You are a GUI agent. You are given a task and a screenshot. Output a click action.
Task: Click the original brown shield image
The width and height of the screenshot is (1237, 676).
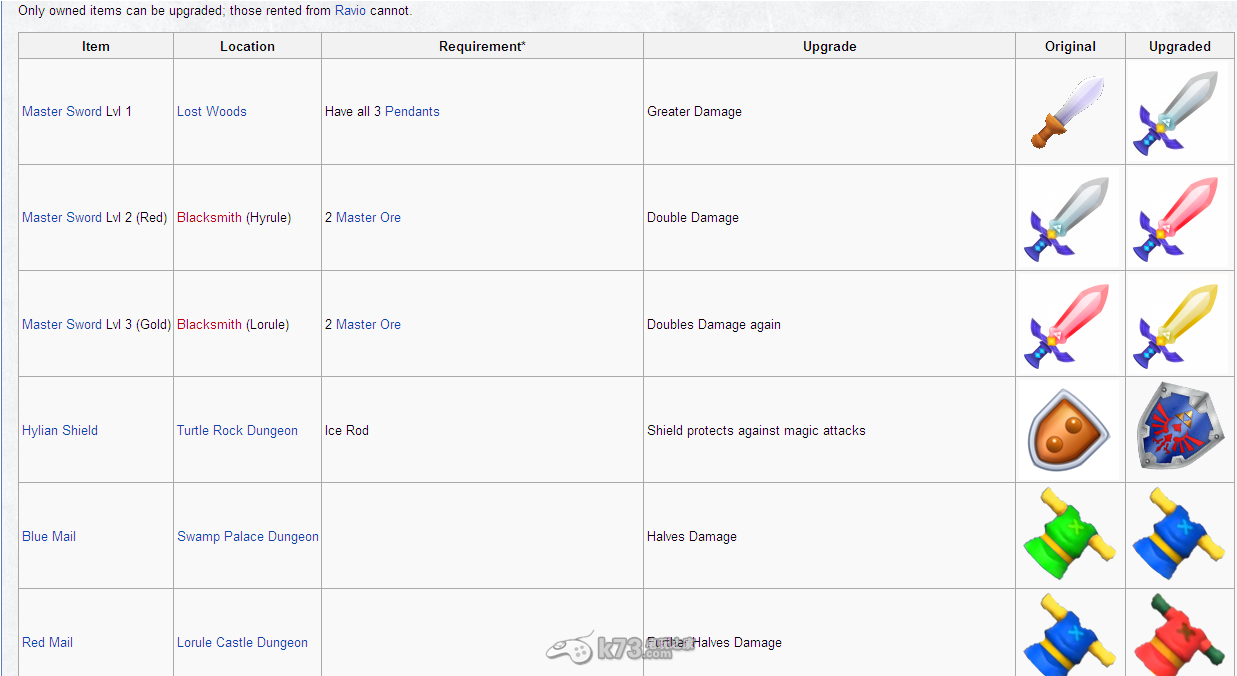pyautogui.click(x=1068, y=430)
